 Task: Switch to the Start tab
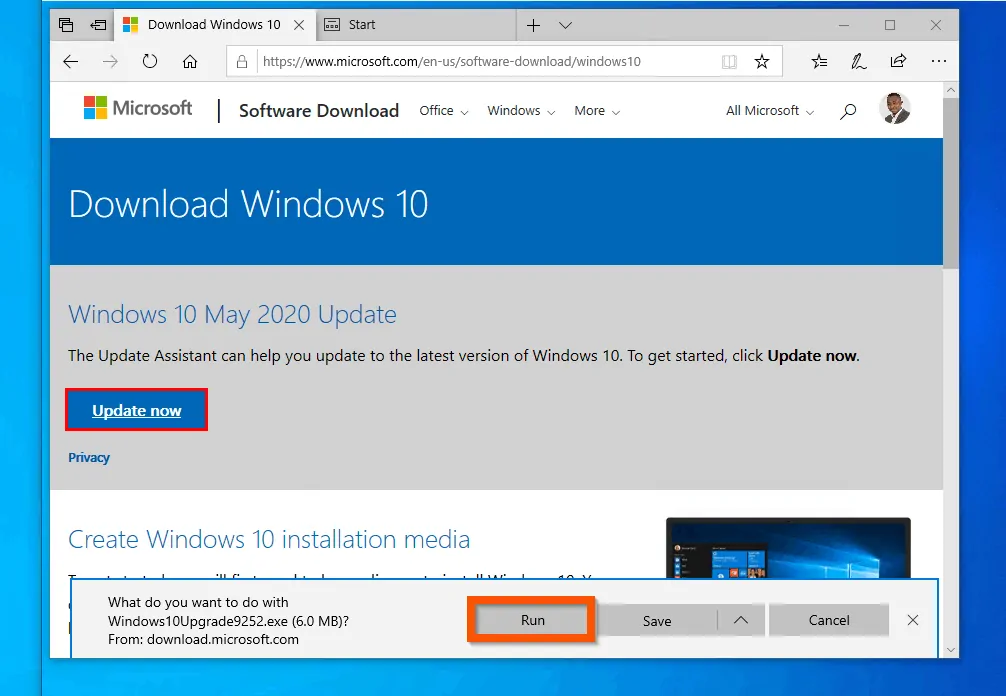pyautogui.click(x=416, y=25)
